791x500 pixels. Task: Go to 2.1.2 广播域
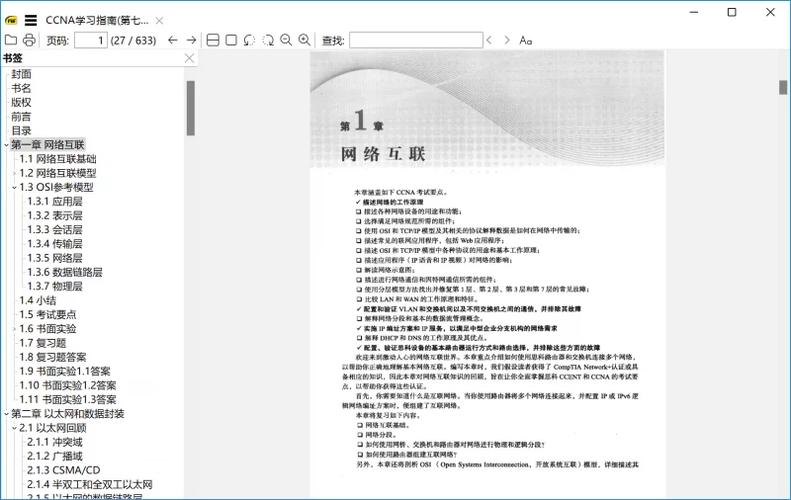tap(54, 456)
